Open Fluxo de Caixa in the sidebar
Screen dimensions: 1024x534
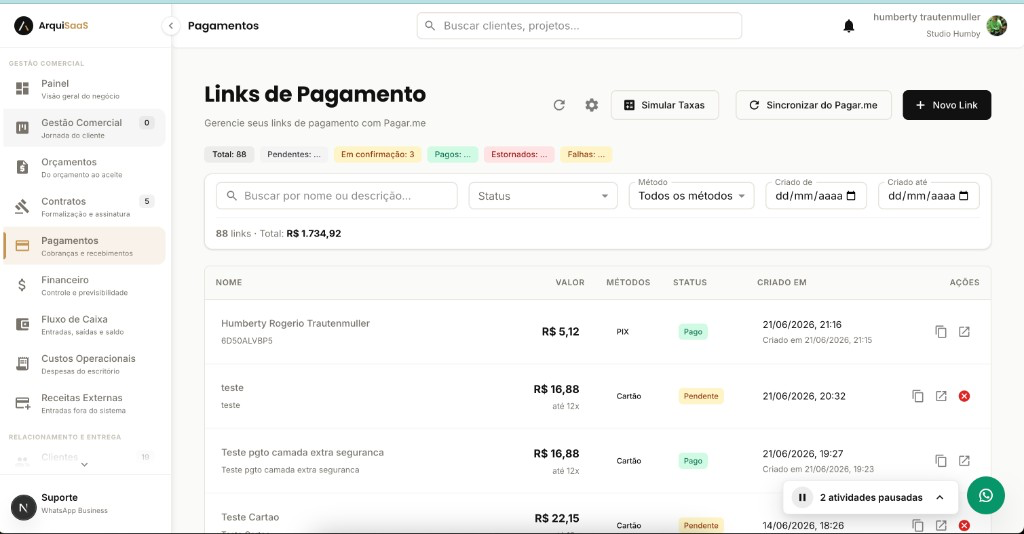coord(84,324)
